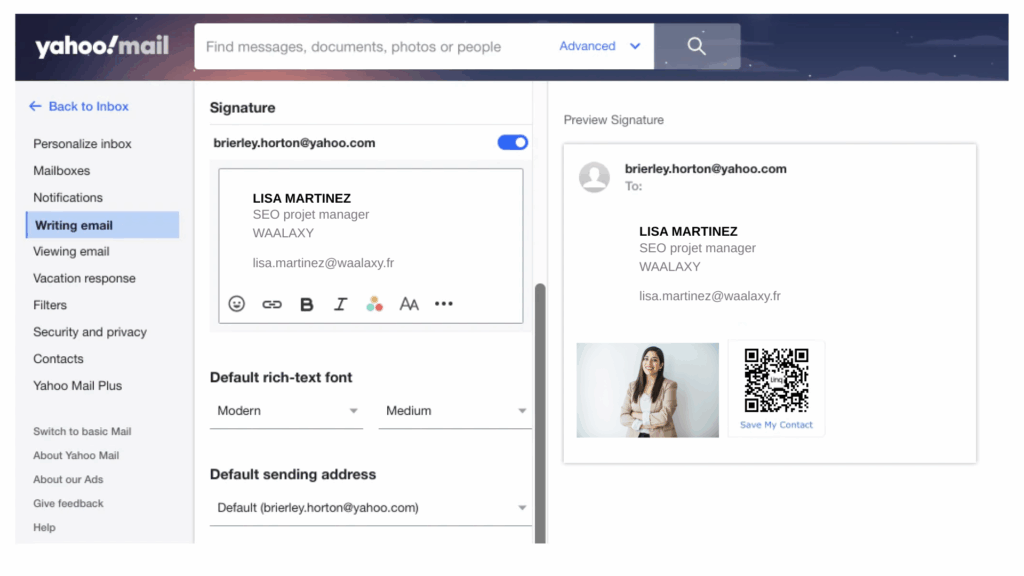The image size is (1024, 576).
Task: Open Save My Contact in the signature preview
Action: (776, 424)
